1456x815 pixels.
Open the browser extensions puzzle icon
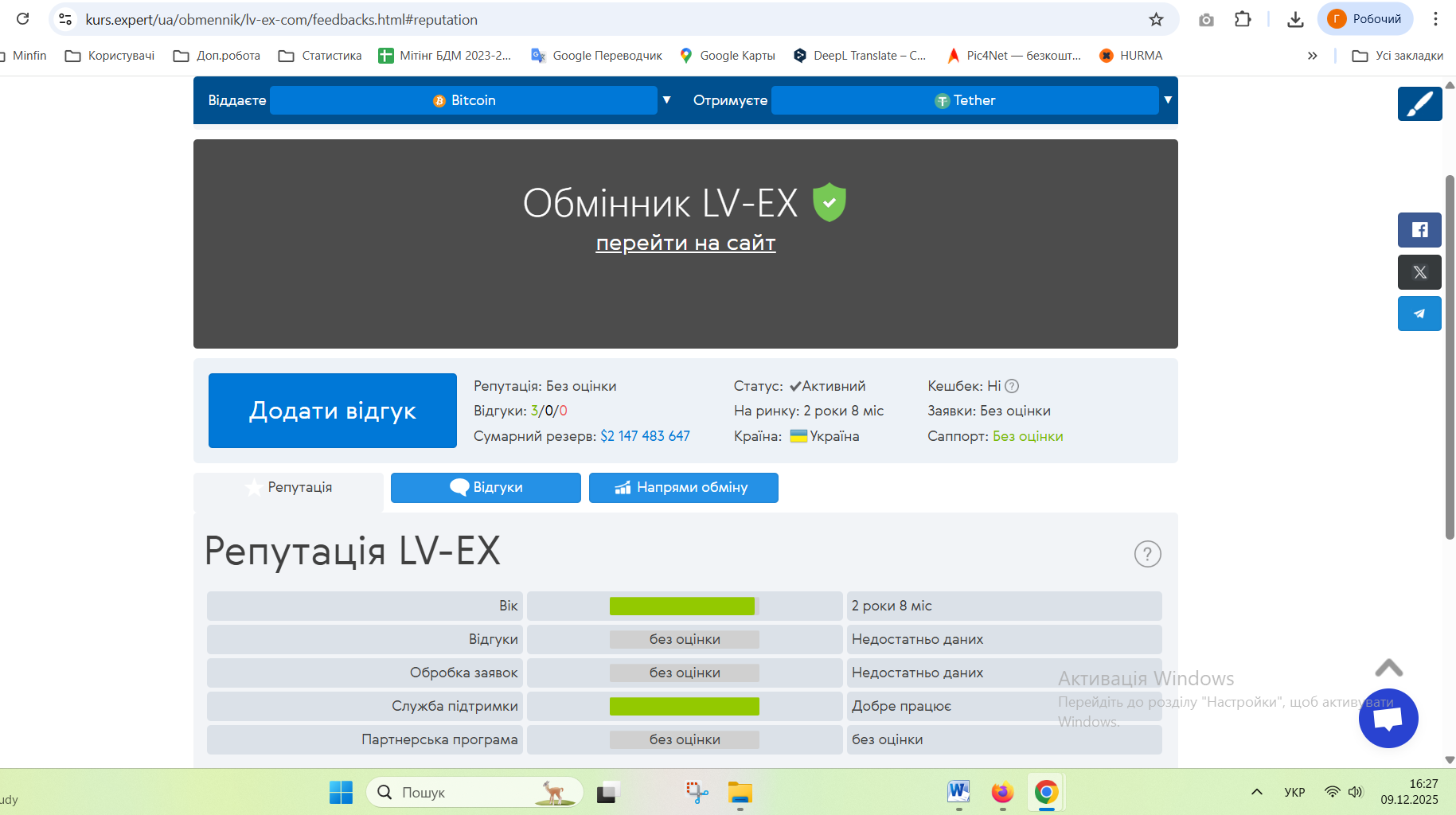[1243, 19]
